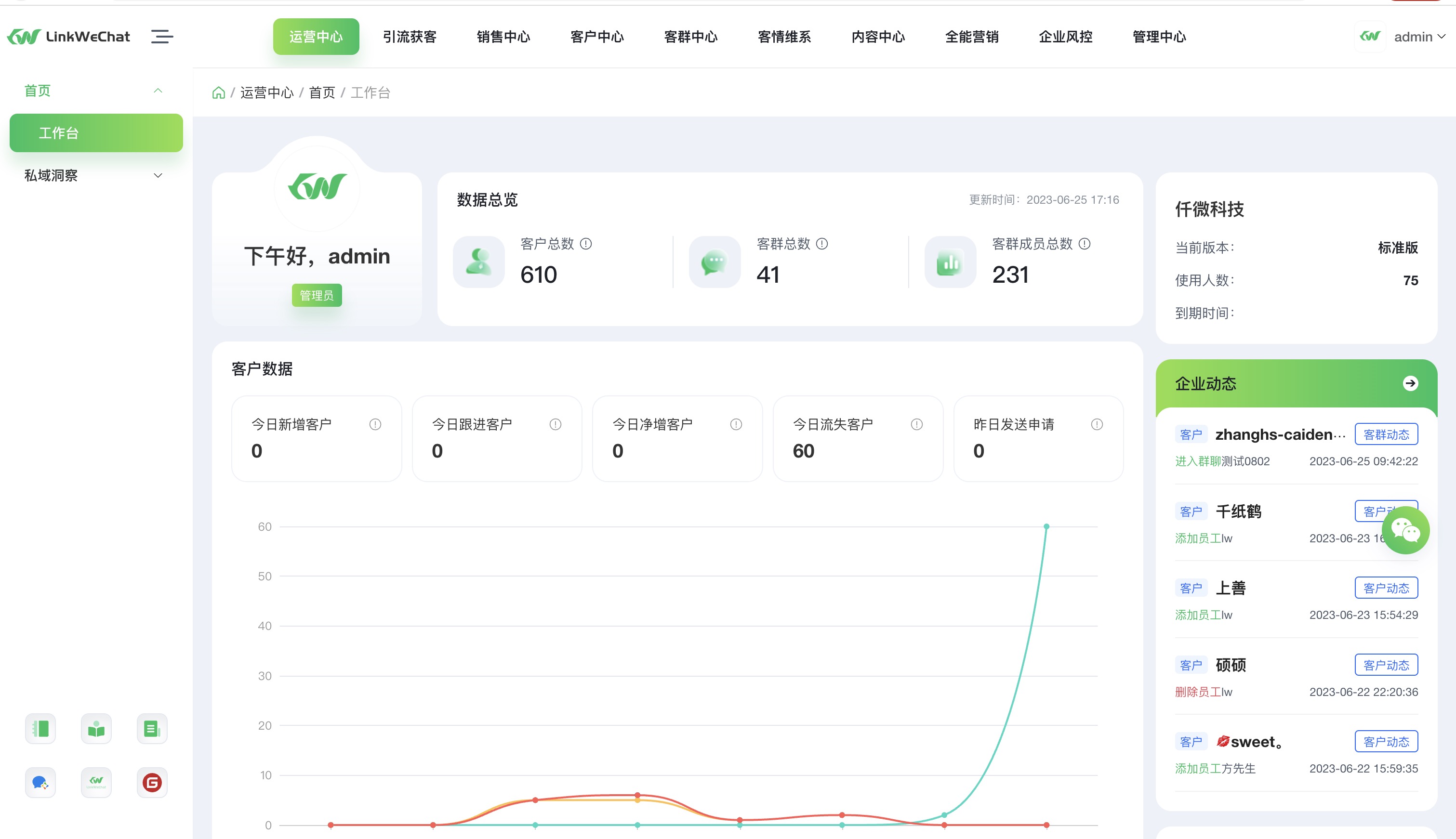Click the chat bubble icon for 客群总数
This screenshot has width=1456, height=839.
(x=715, y=262)
